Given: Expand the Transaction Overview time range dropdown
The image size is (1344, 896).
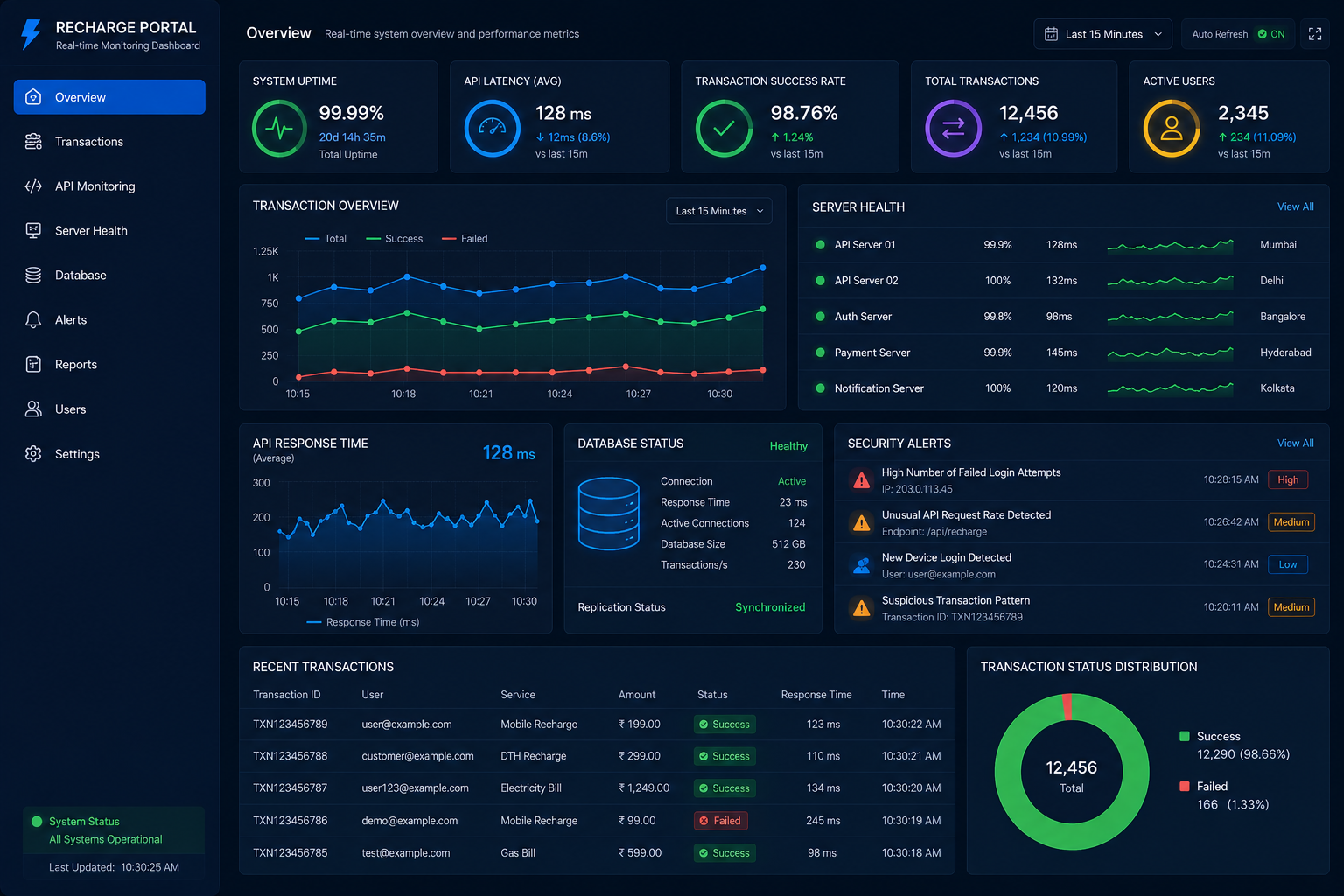Looking at the screenshot, I should [719, 211].
